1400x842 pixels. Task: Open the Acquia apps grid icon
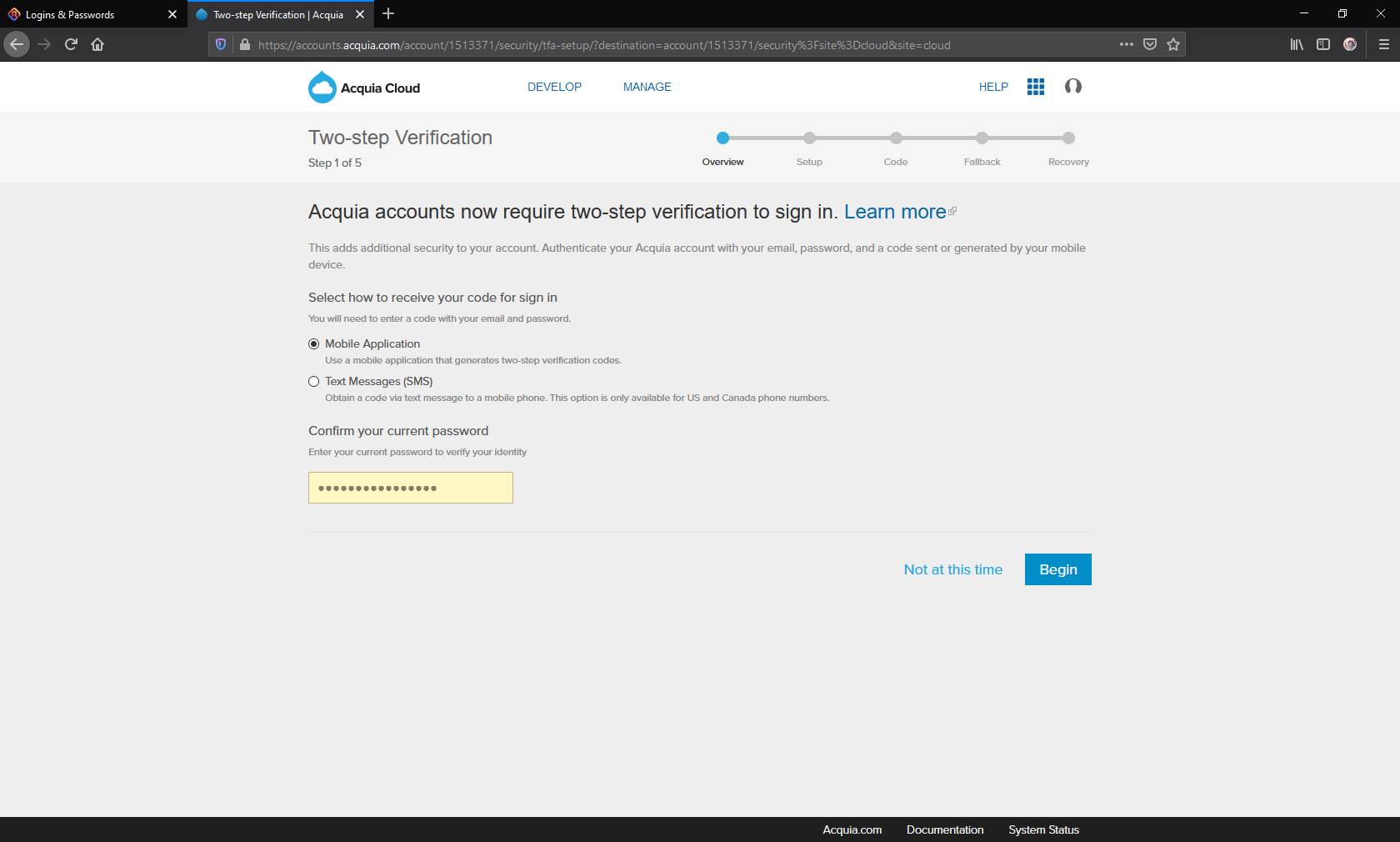click(1036, 87)
